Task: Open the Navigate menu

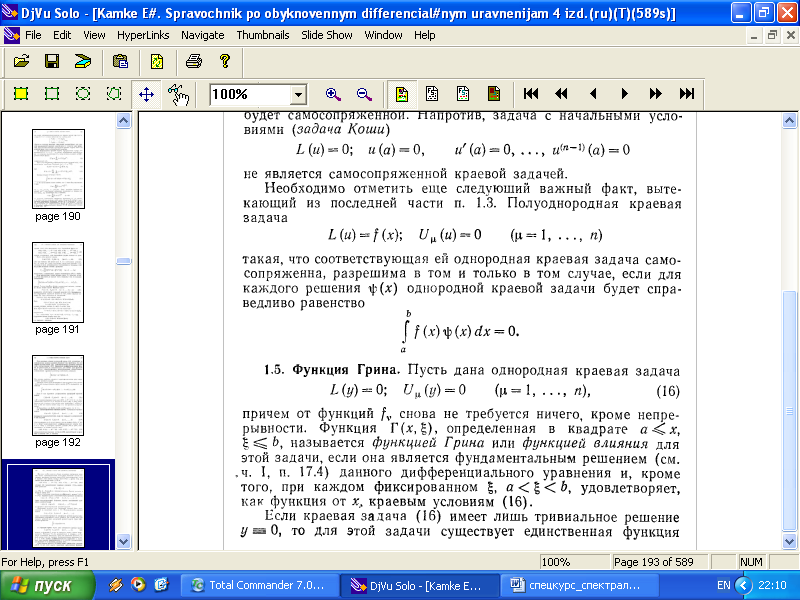Action: (x=203, y=35)
